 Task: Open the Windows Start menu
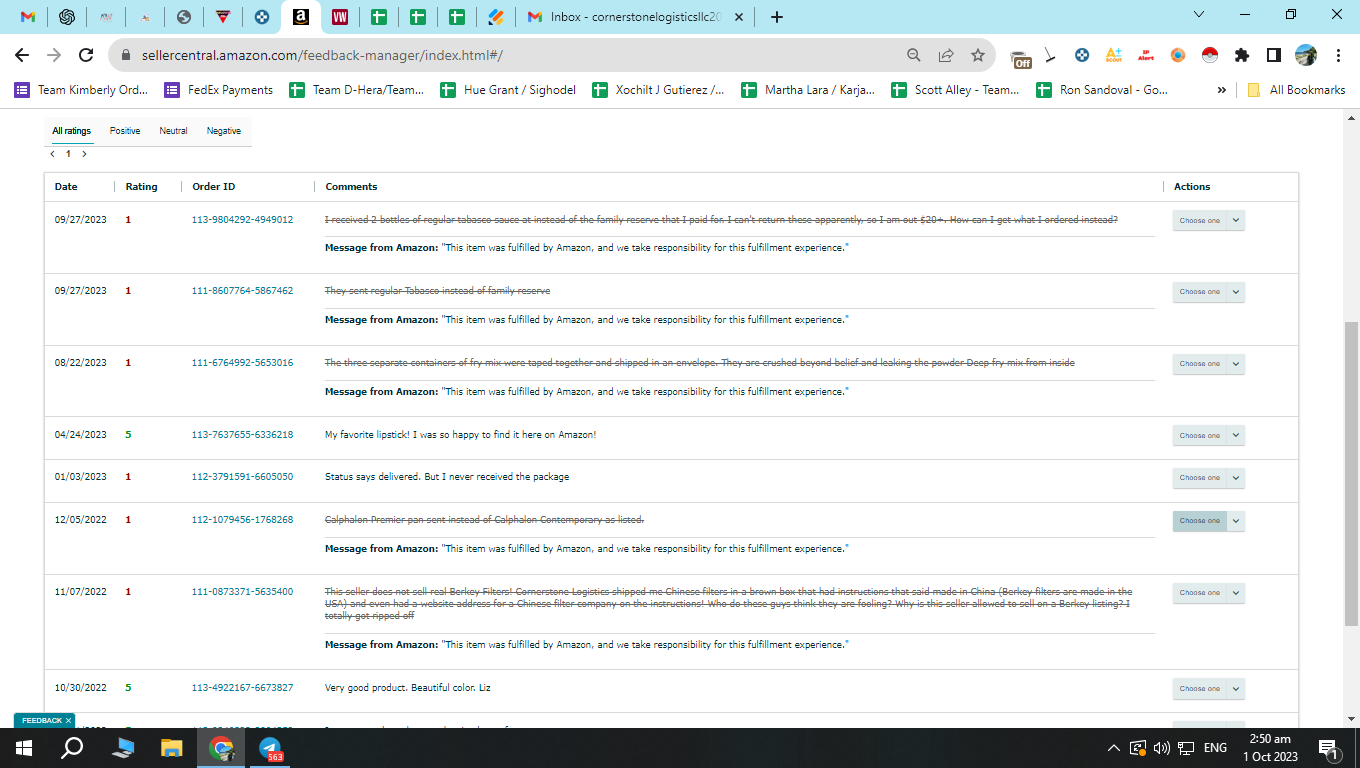point(24,748)
